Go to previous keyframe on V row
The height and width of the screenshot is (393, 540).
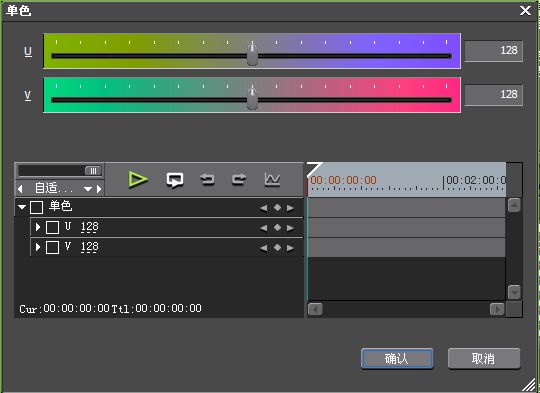pyautogui.click(x=264, y=248)
